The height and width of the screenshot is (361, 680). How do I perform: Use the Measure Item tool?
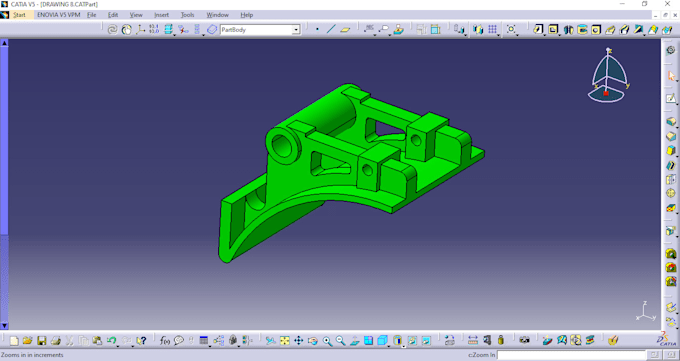487,341
